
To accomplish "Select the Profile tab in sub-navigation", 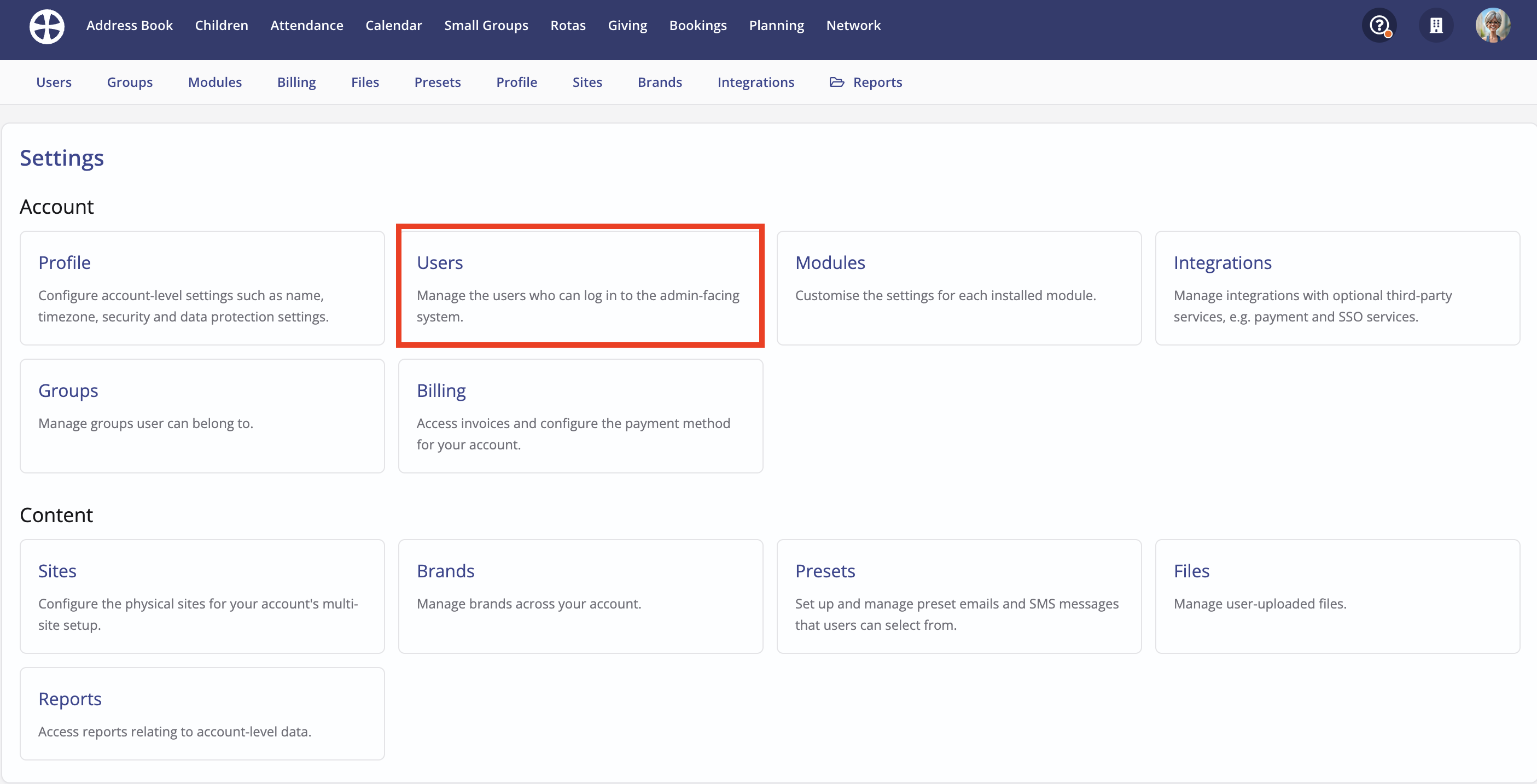I will coord(517,82).
